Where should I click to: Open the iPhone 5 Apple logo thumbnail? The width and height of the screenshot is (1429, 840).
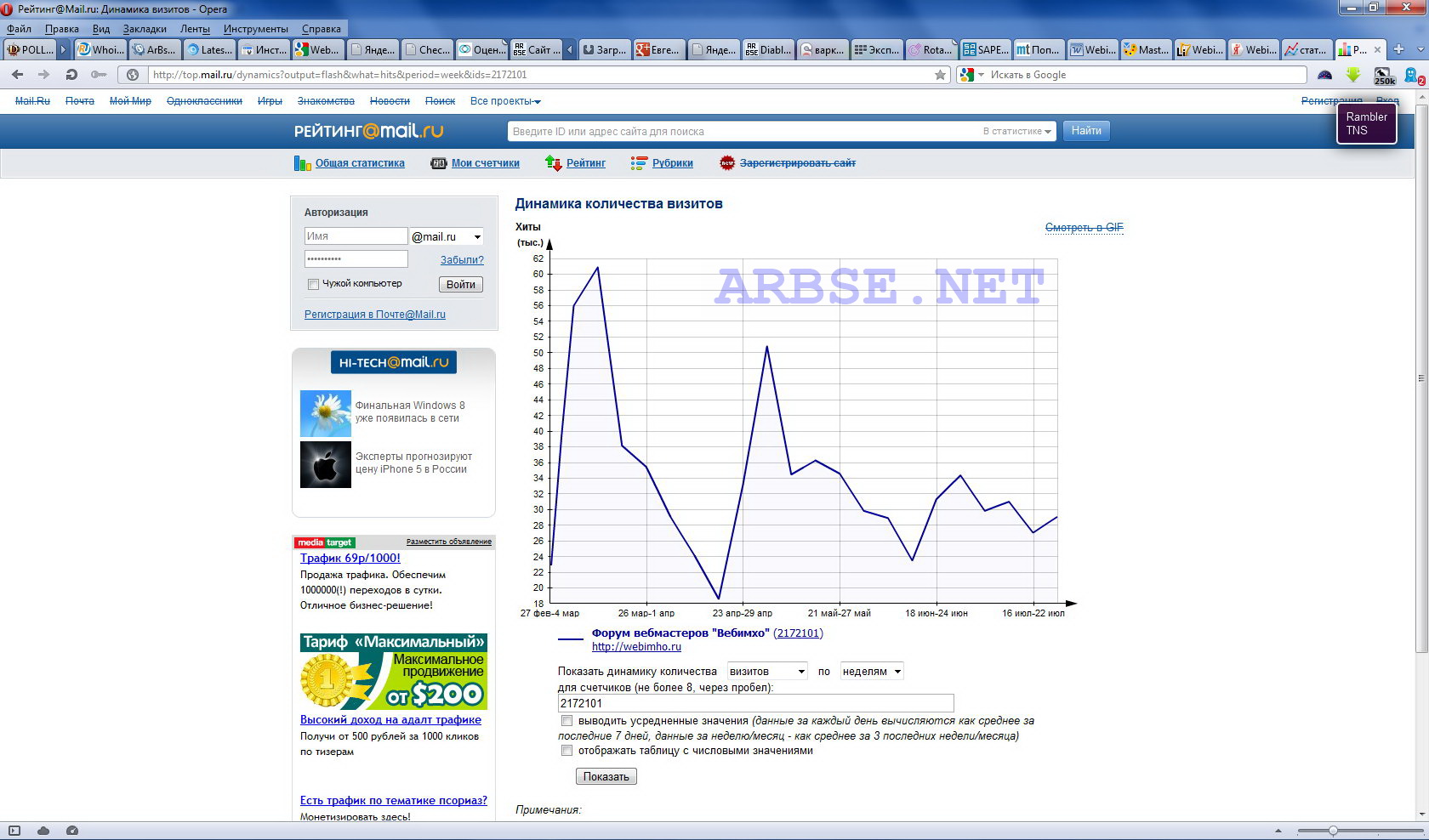pyautogui.click(x=325, y=464)
